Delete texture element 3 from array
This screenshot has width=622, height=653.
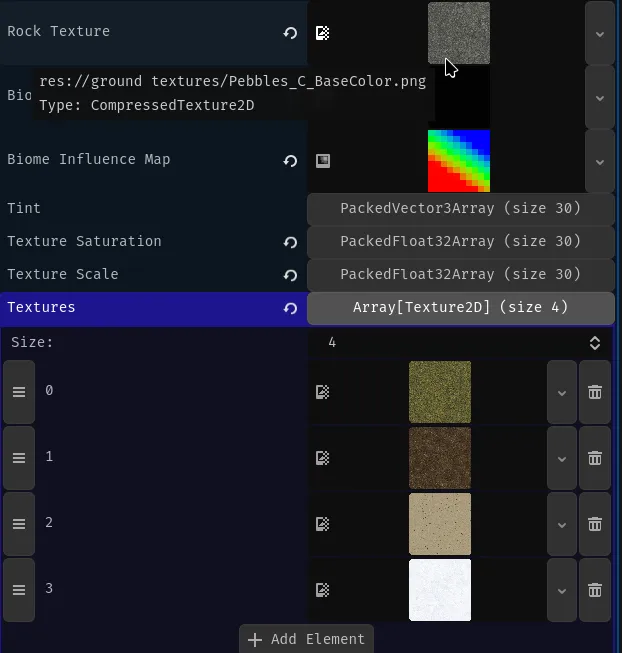(595, 590)
